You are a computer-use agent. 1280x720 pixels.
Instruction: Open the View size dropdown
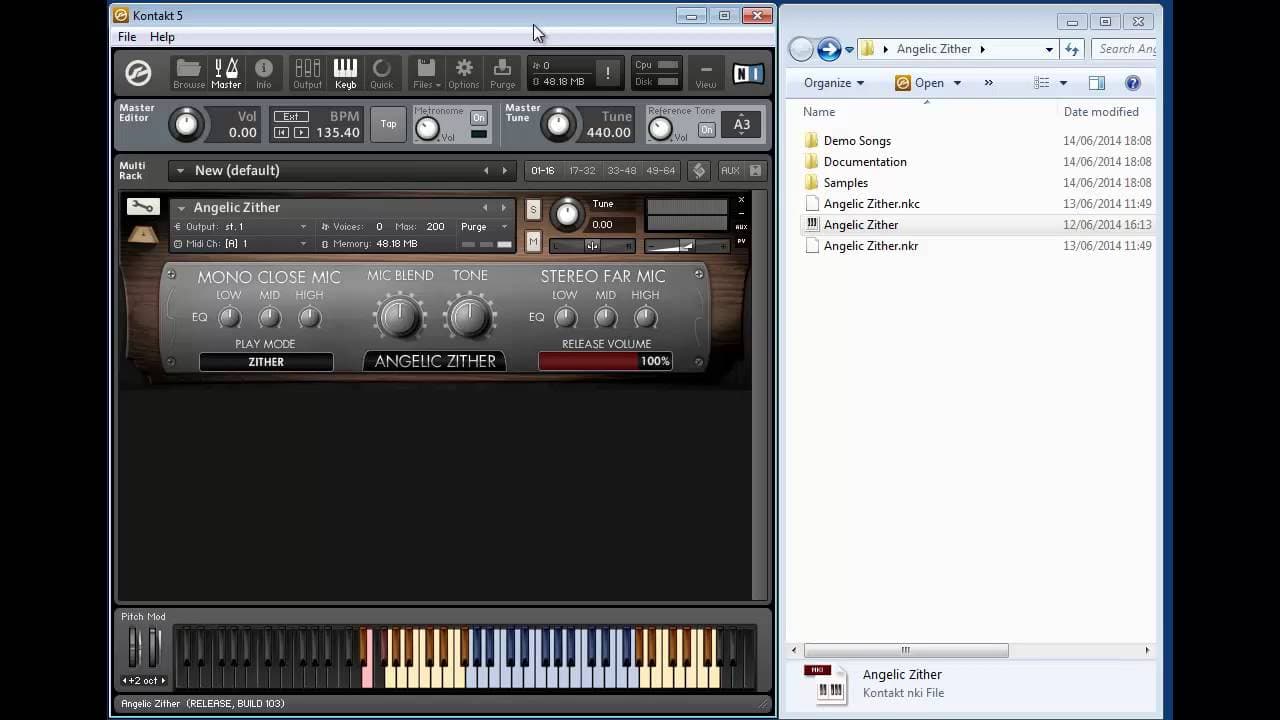(x=706, y=73)
